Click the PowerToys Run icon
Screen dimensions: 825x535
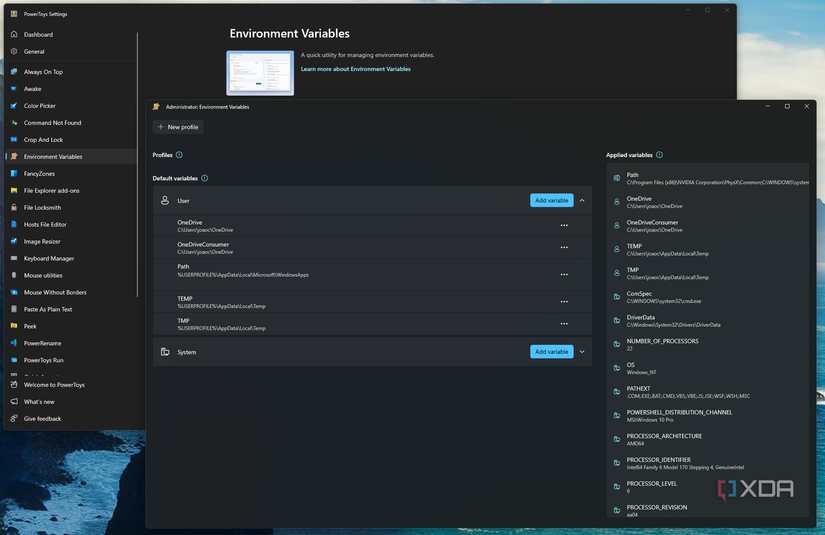tap(14, 360)
